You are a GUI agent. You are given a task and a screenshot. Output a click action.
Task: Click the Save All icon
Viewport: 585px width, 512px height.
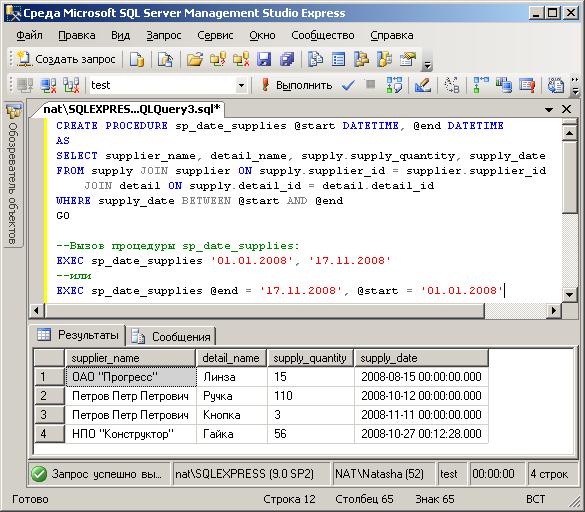[287, 59]
